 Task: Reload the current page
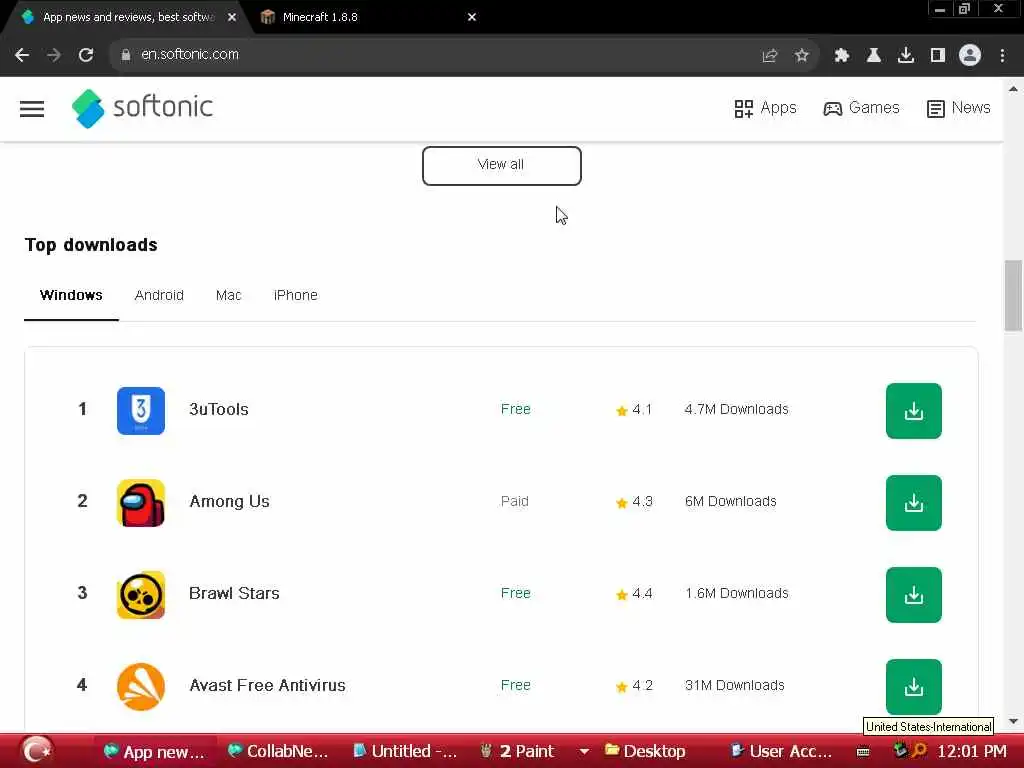tap(86, 55)
